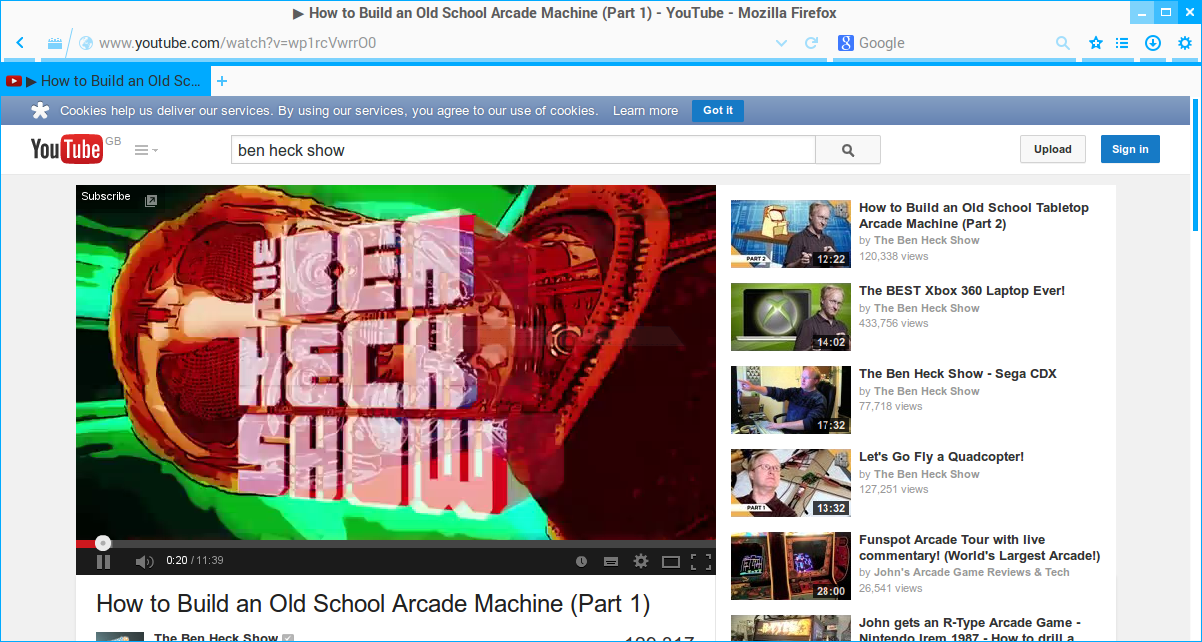The width and height of the screenshot is (1202, 642).
Task: Click John's Arcade Game Reviews & Tech channel
Action: [972, 573]
